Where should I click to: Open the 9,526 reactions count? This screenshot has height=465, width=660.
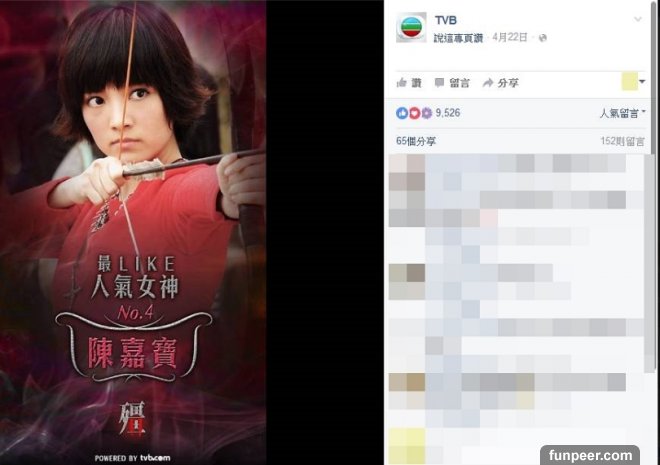coord(448,113)
